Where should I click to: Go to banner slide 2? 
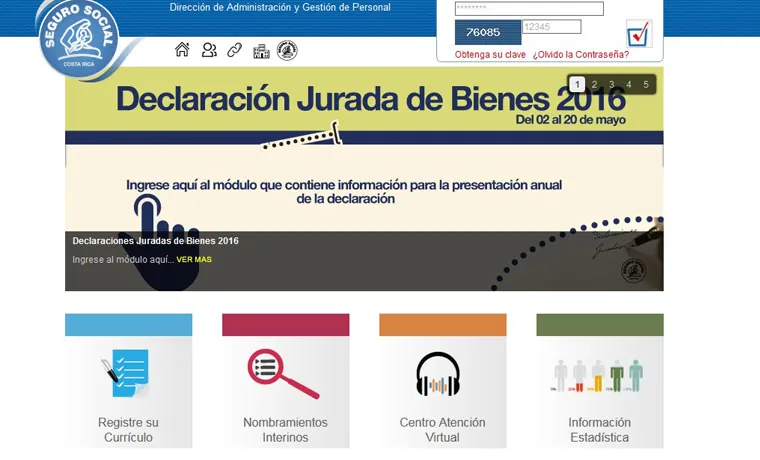click(x=594, y=84)
